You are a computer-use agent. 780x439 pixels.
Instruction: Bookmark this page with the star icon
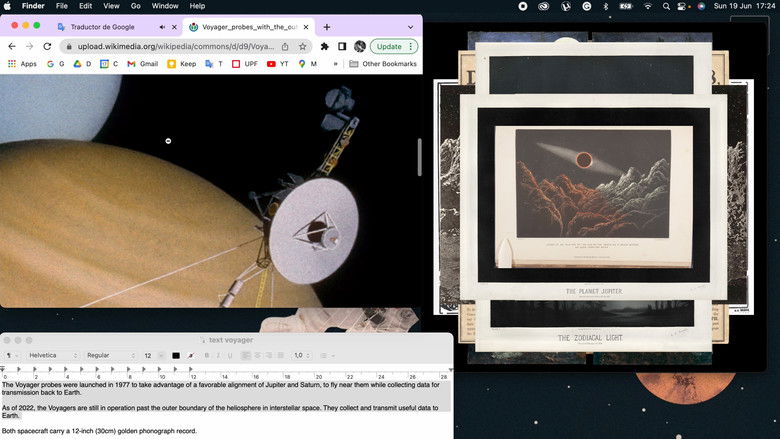(302, 46)
